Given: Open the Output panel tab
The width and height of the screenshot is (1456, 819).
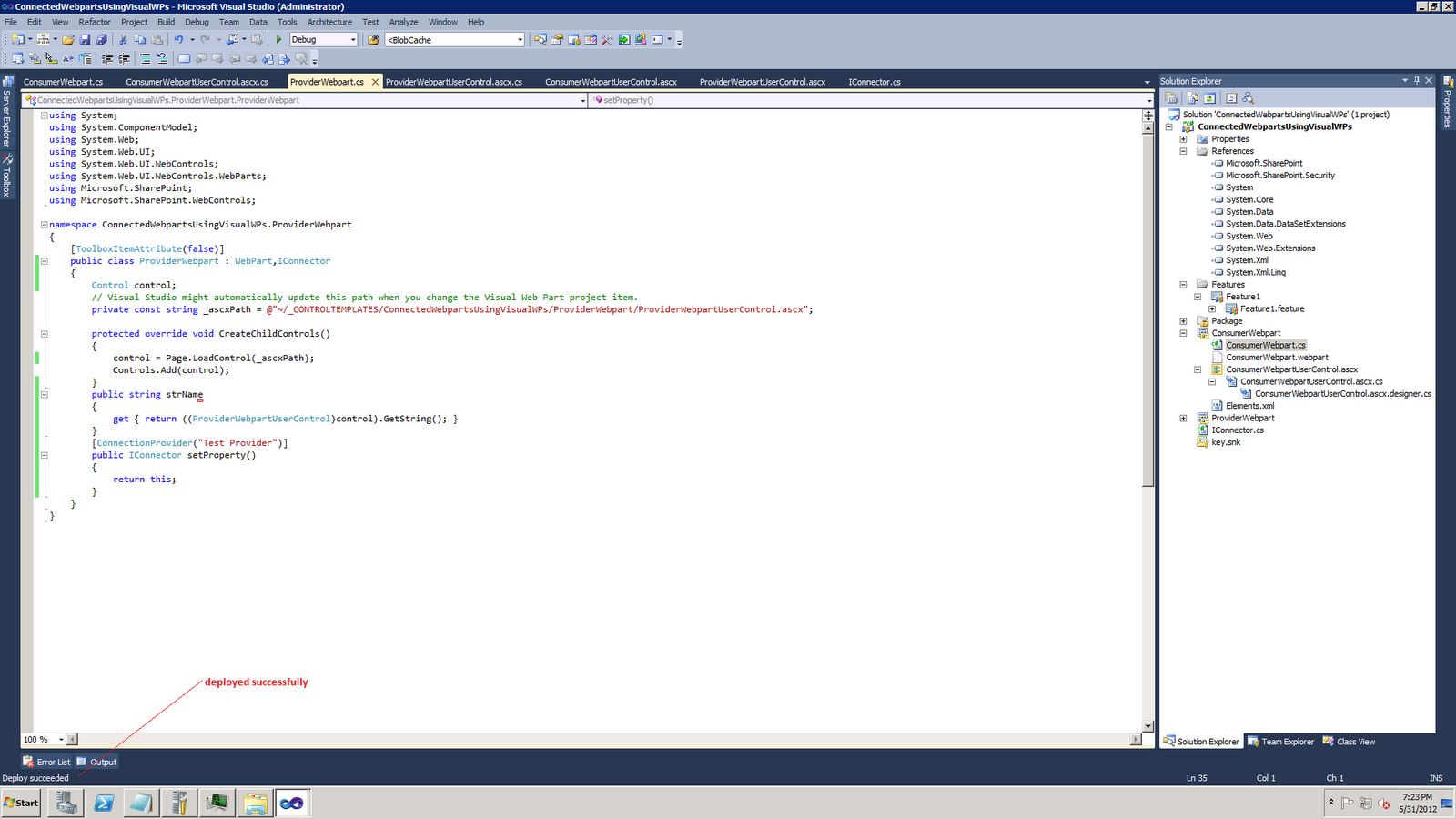Looking at the screenshot, I should pyautogui.click(x=96, y=762).
